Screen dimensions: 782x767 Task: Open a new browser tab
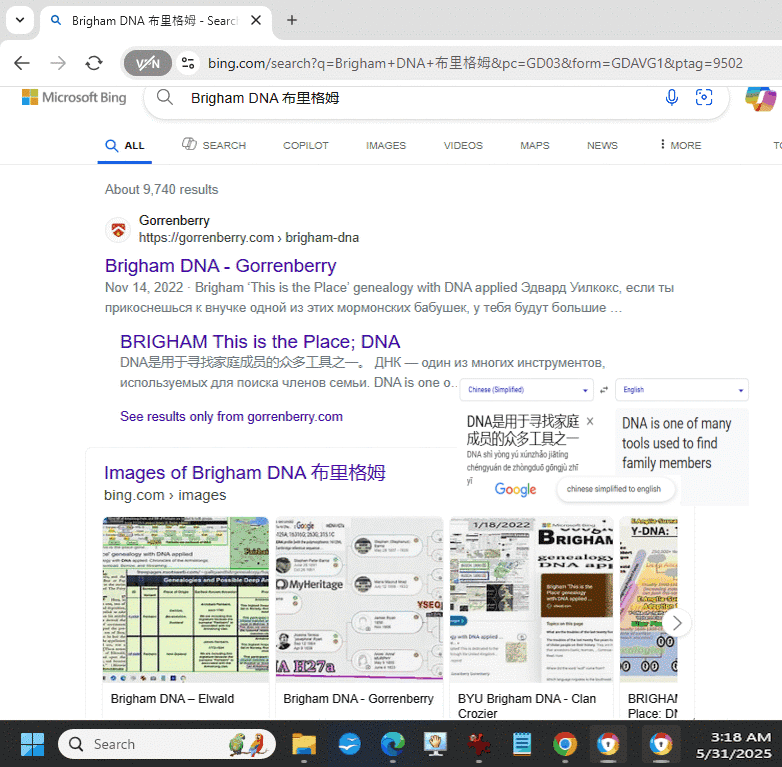click(292, 20)
